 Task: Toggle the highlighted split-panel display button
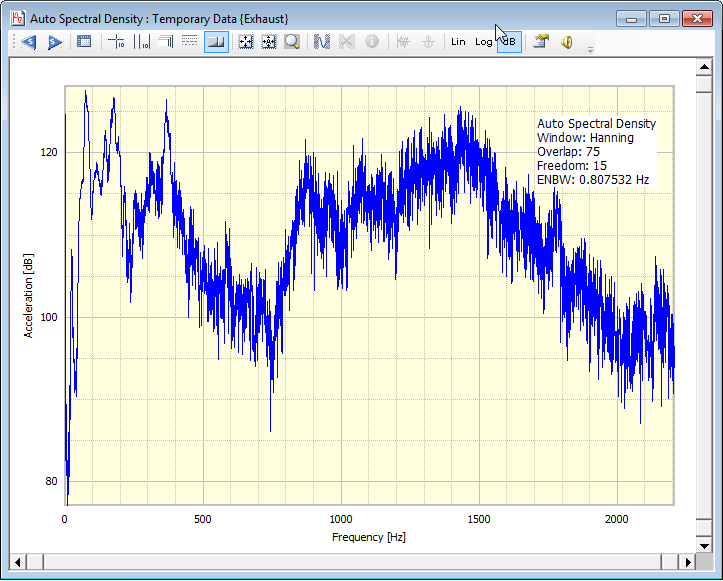click(x=215, y=42)
